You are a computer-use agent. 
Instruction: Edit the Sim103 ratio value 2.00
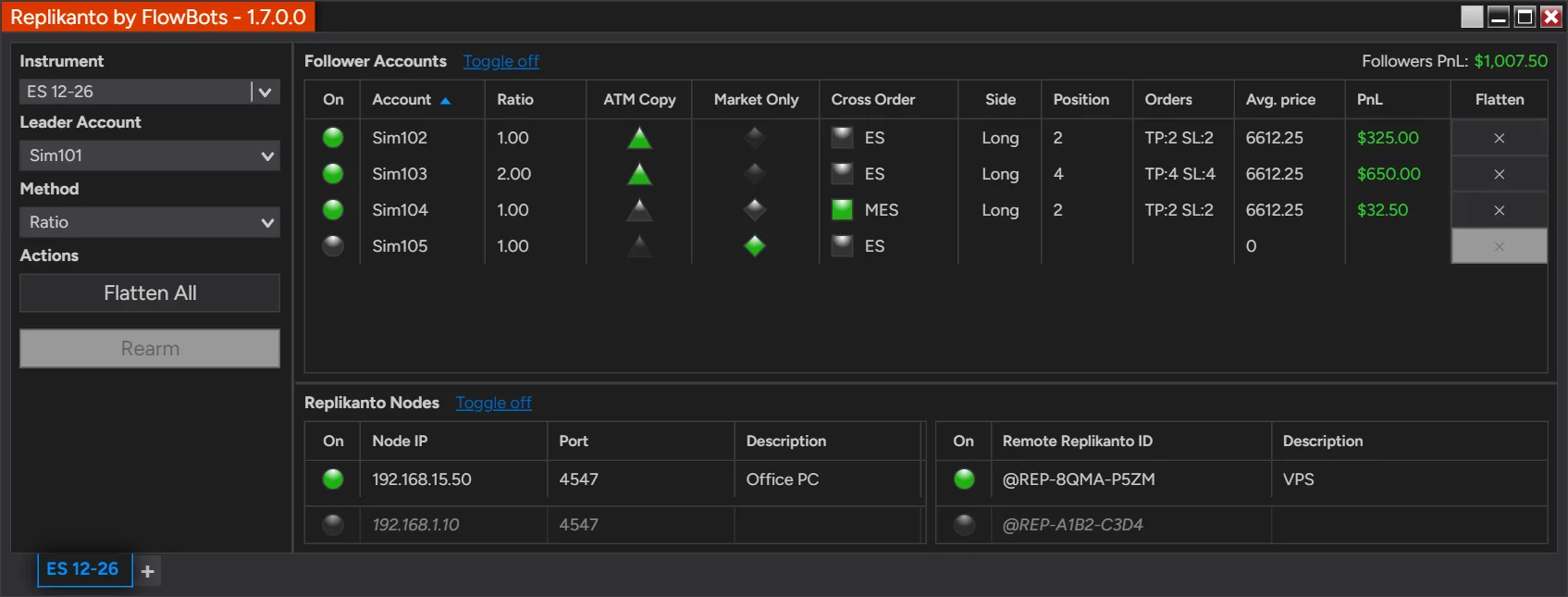pos(514,174)
